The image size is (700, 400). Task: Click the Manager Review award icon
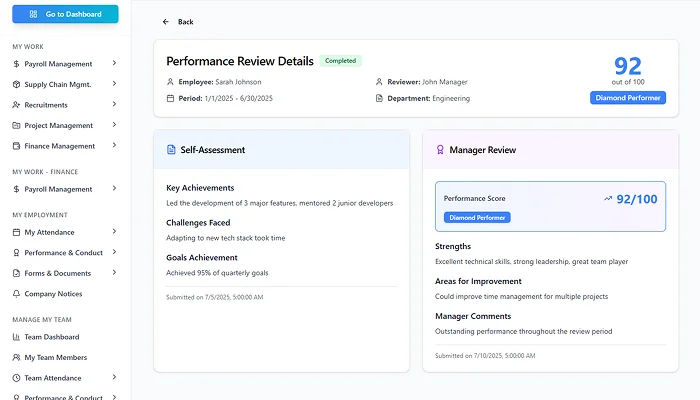pos(440,150)
